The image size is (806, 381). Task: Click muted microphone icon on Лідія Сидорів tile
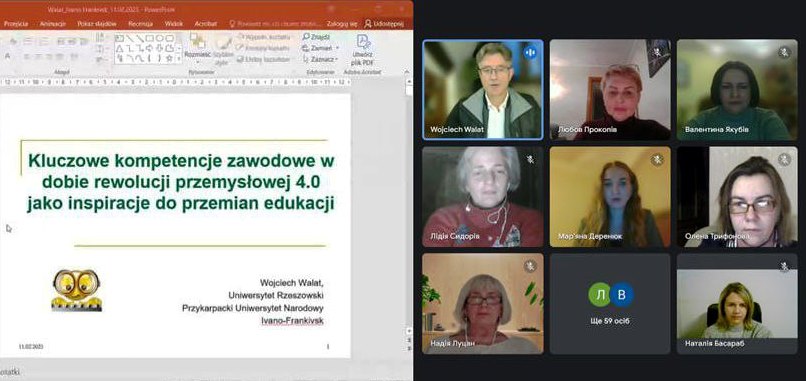tap(530, 159)
